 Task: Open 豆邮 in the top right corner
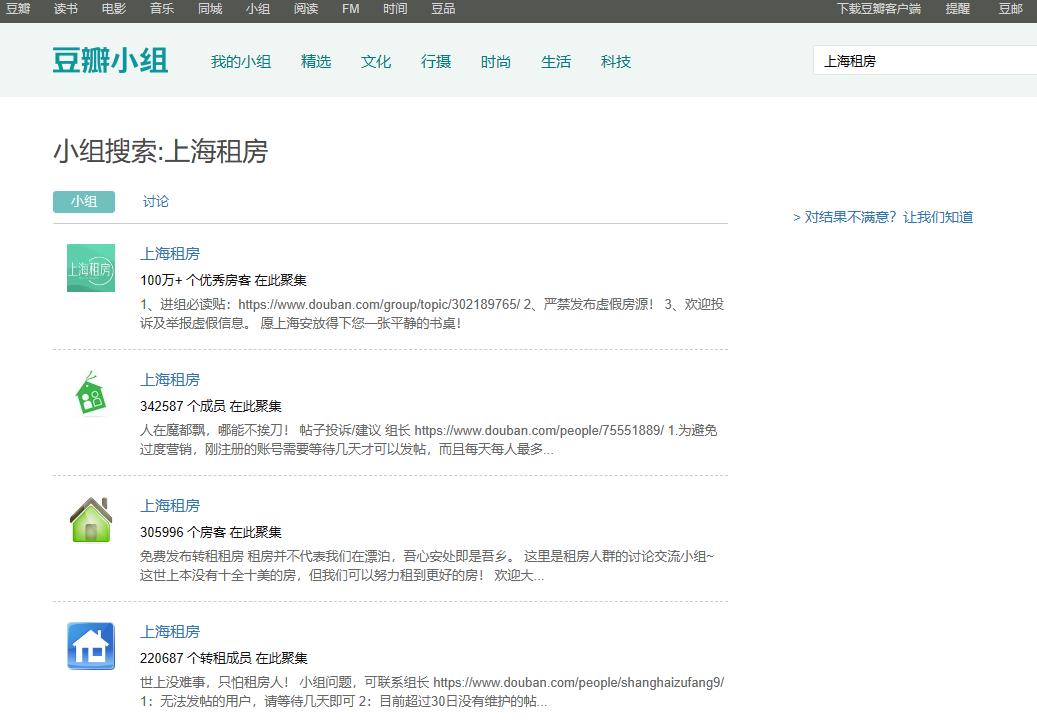point(1011,9)
